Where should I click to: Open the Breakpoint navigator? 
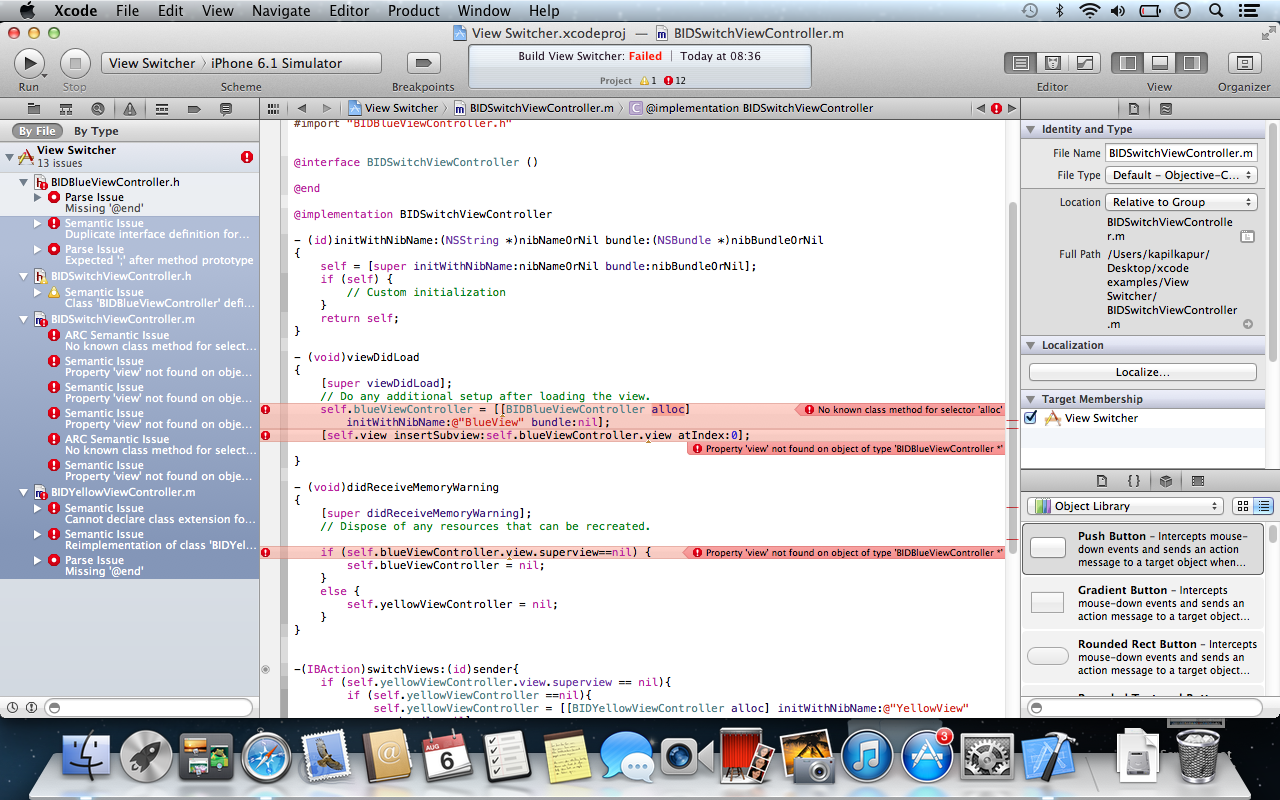(x=194, y=108)
